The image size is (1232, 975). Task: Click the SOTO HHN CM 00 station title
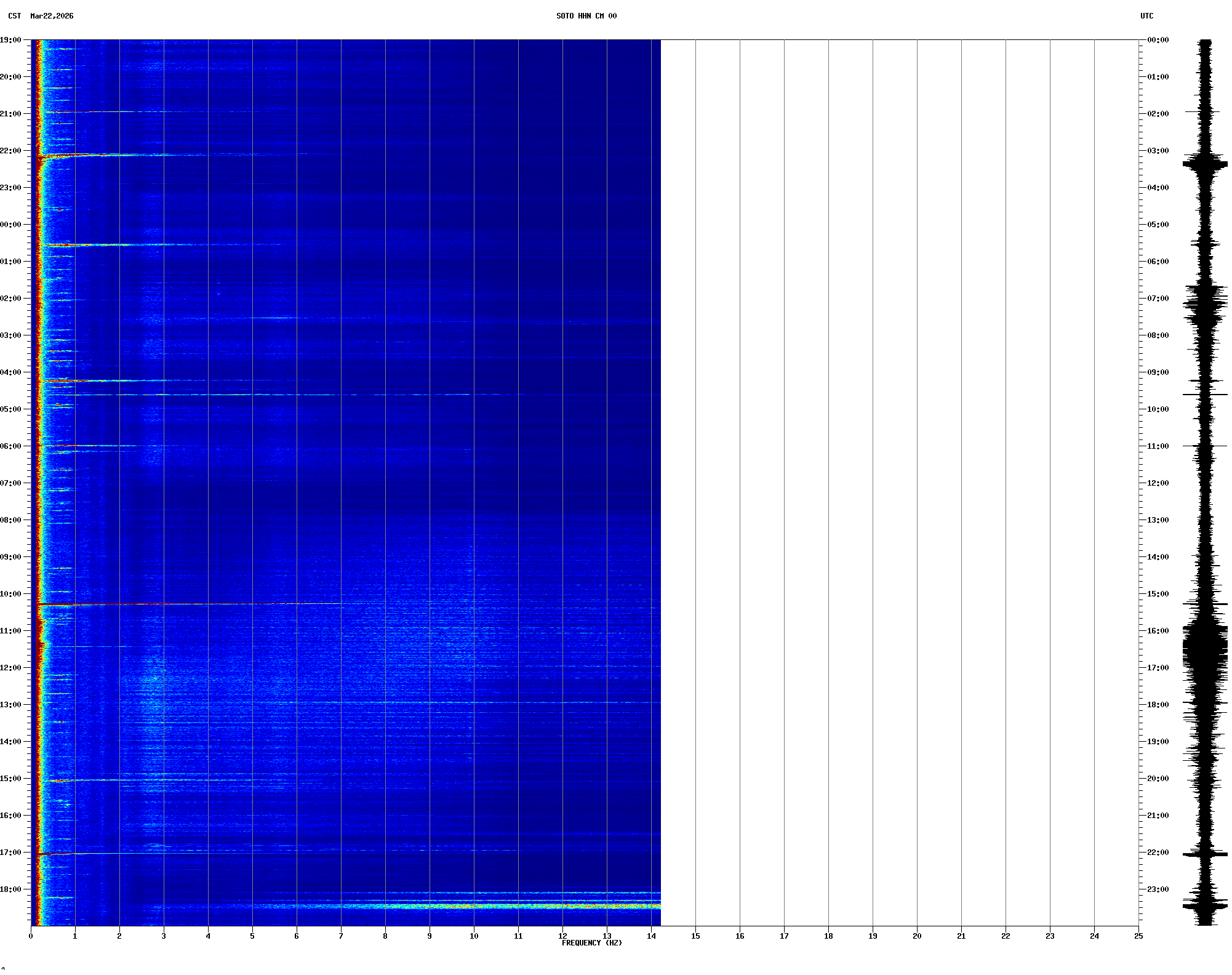[x=586, y=16]
